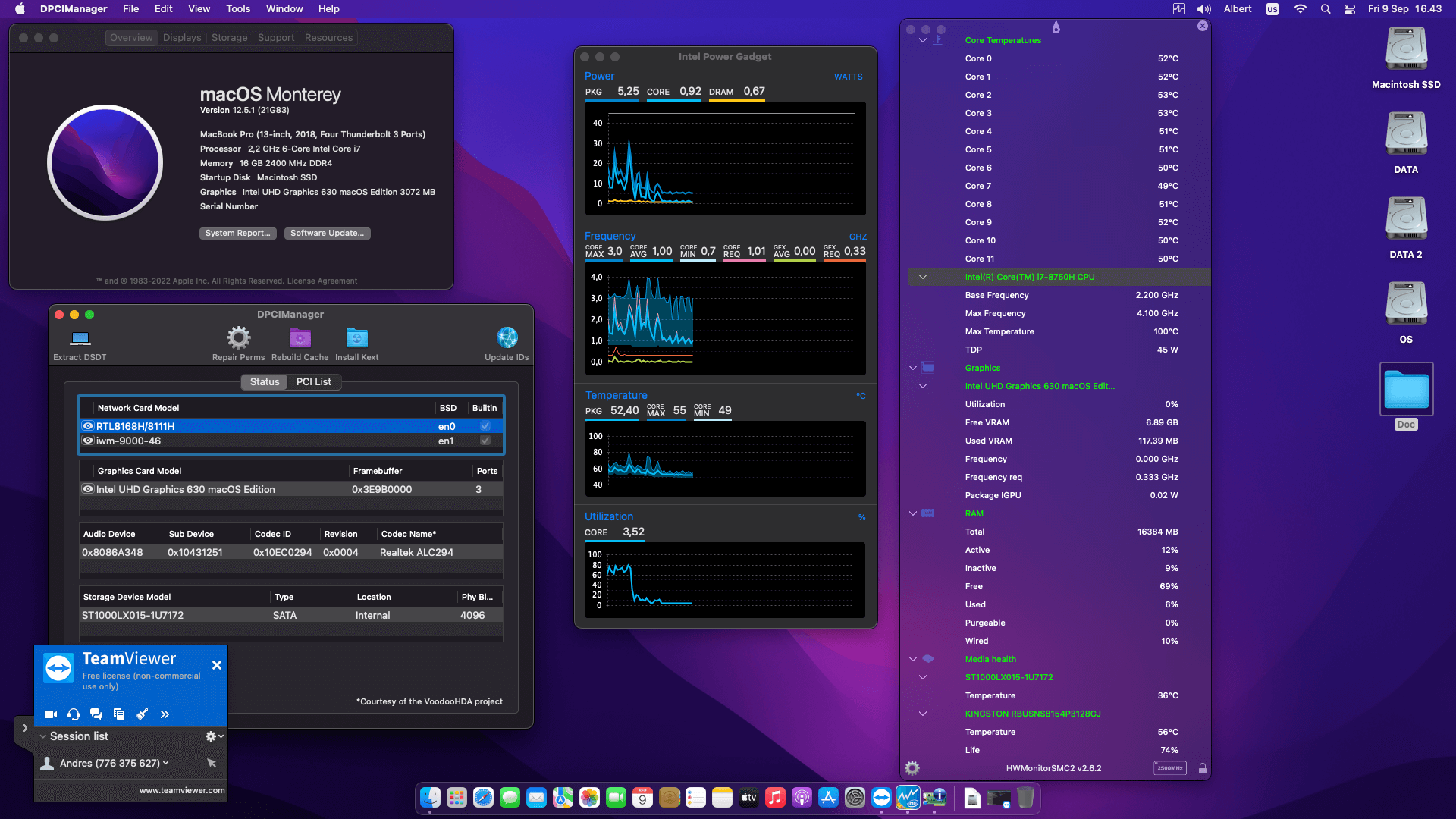Open the www.teamviewer.com link
The height and width of the screenshot is (819, 1456).
click(x=182, y=789)
